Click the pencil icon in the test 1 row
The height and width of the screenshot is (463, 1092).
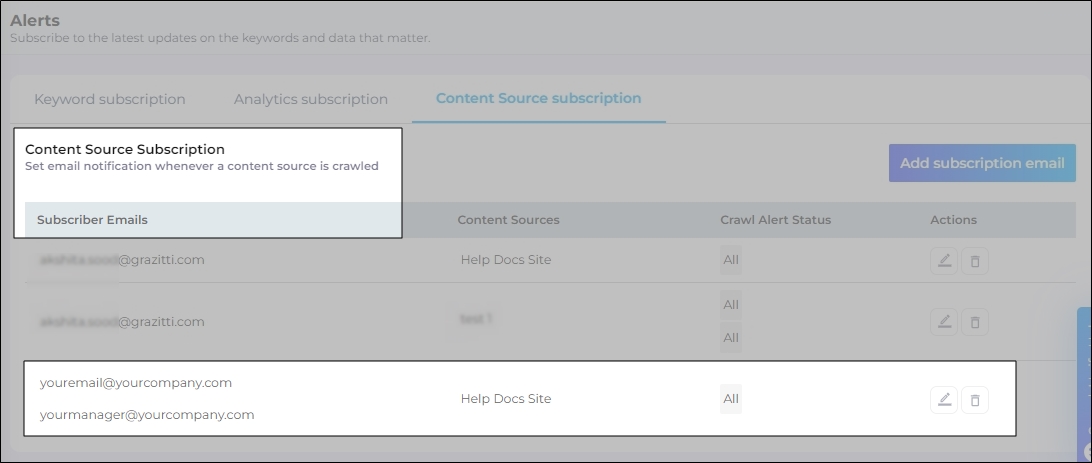[943, 321]
